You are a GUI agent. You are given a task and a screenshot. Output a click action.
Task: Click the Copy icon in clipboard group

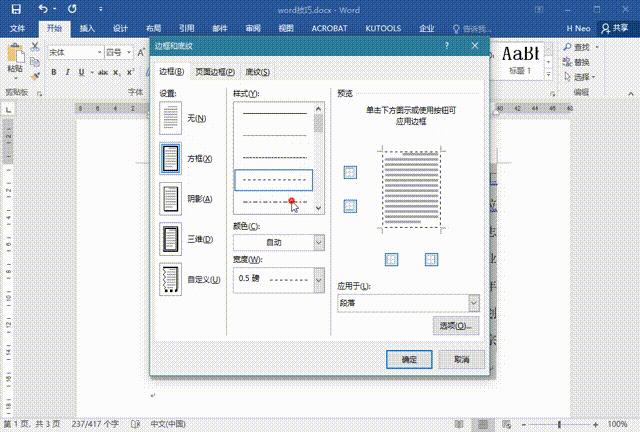pos(35,61)
